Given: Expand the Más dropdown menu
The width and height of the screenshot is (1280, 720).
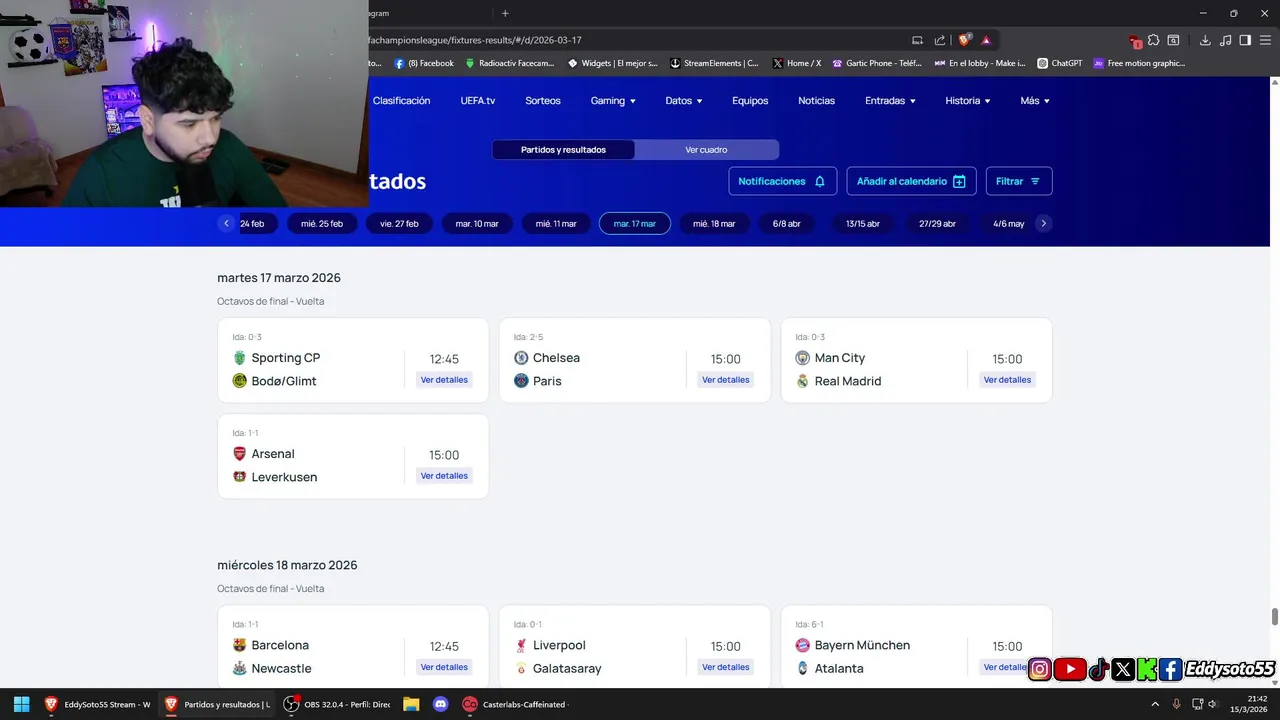Looking at the screenshot, I should point(1035,101).
